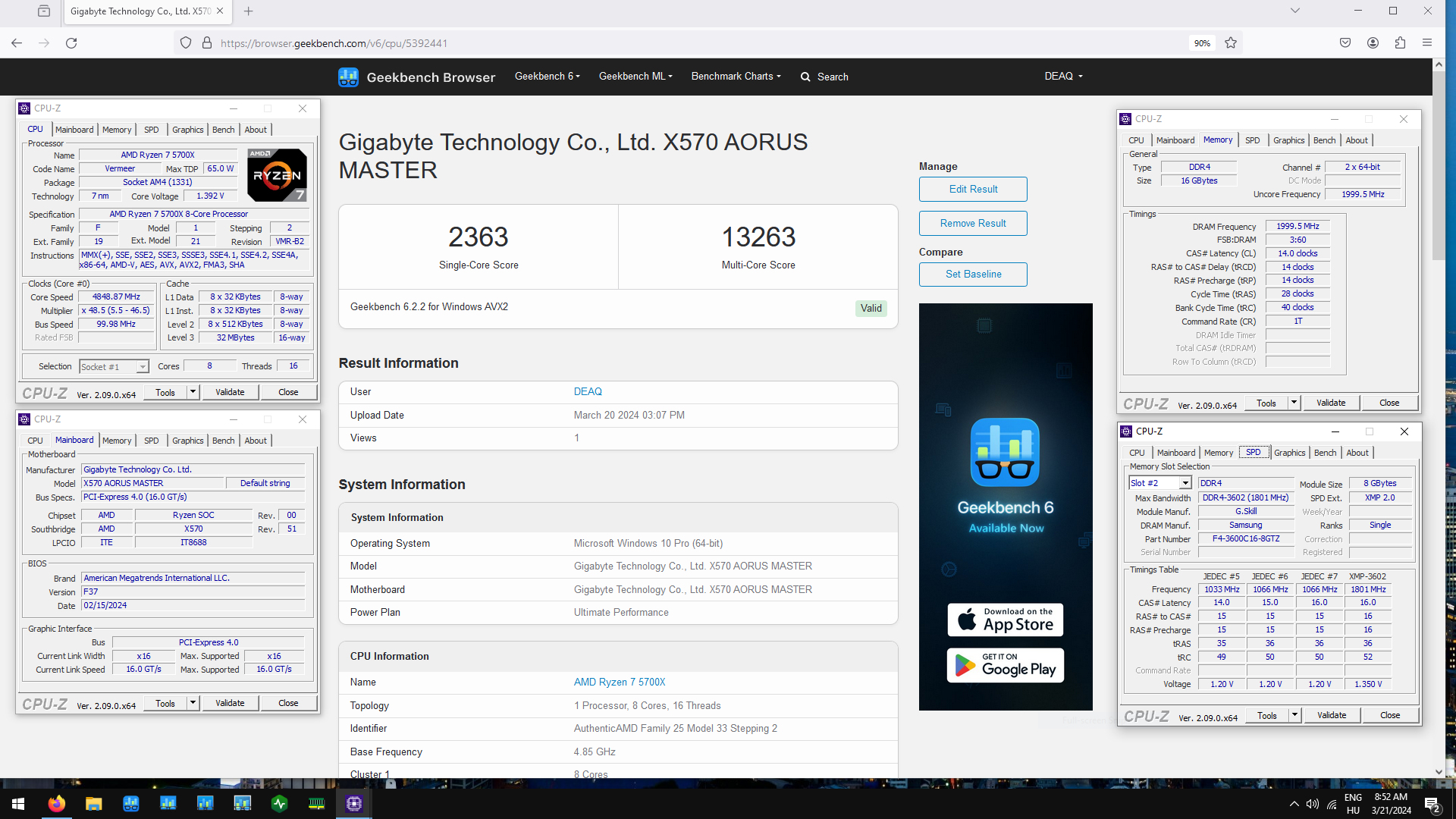The height and width of the screenshot is (819, 1456).
Task: Open the DEAQ user profile link
Action: (588, 392)
